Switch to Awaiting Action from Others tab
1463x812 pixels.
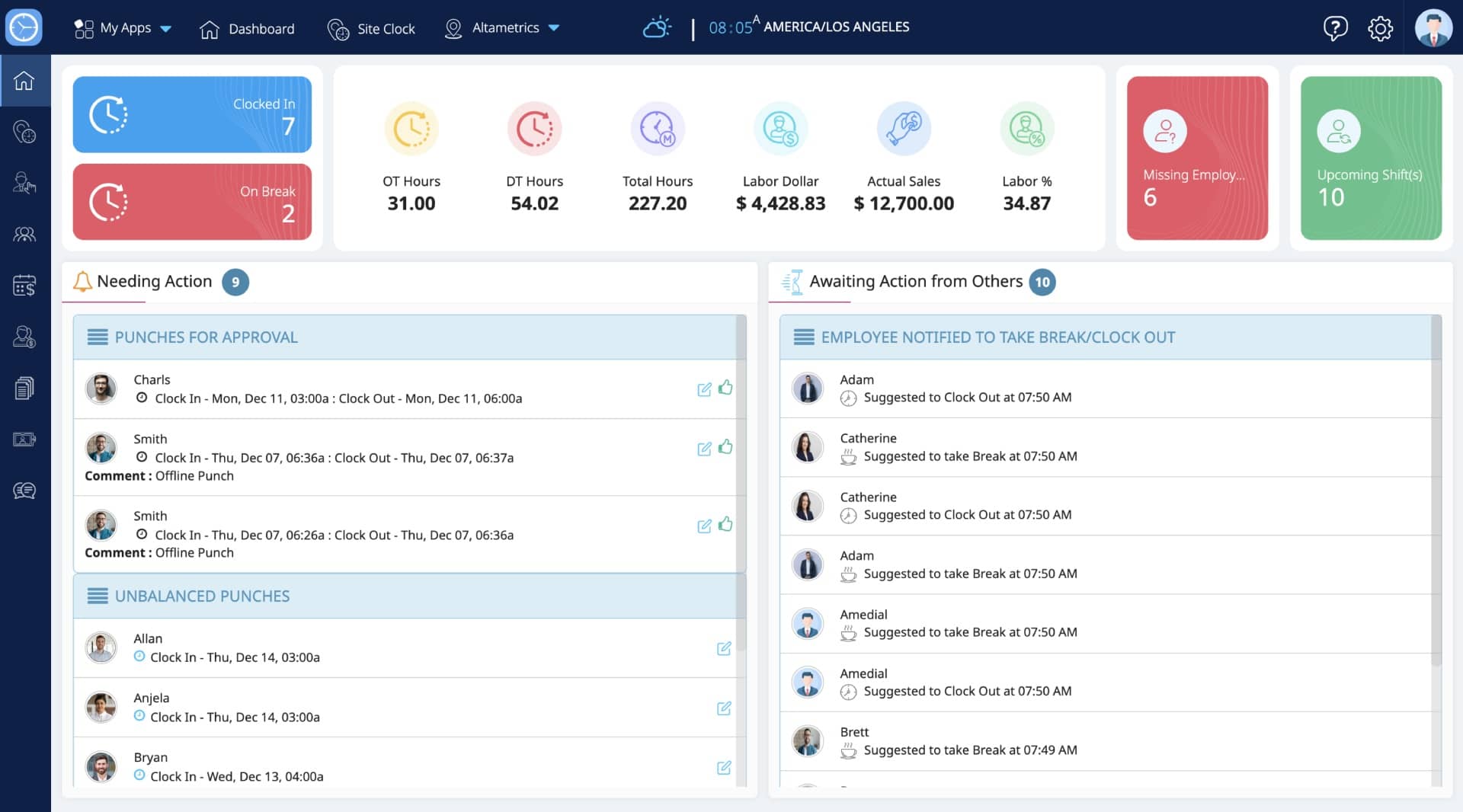click(x=917, y=282)
